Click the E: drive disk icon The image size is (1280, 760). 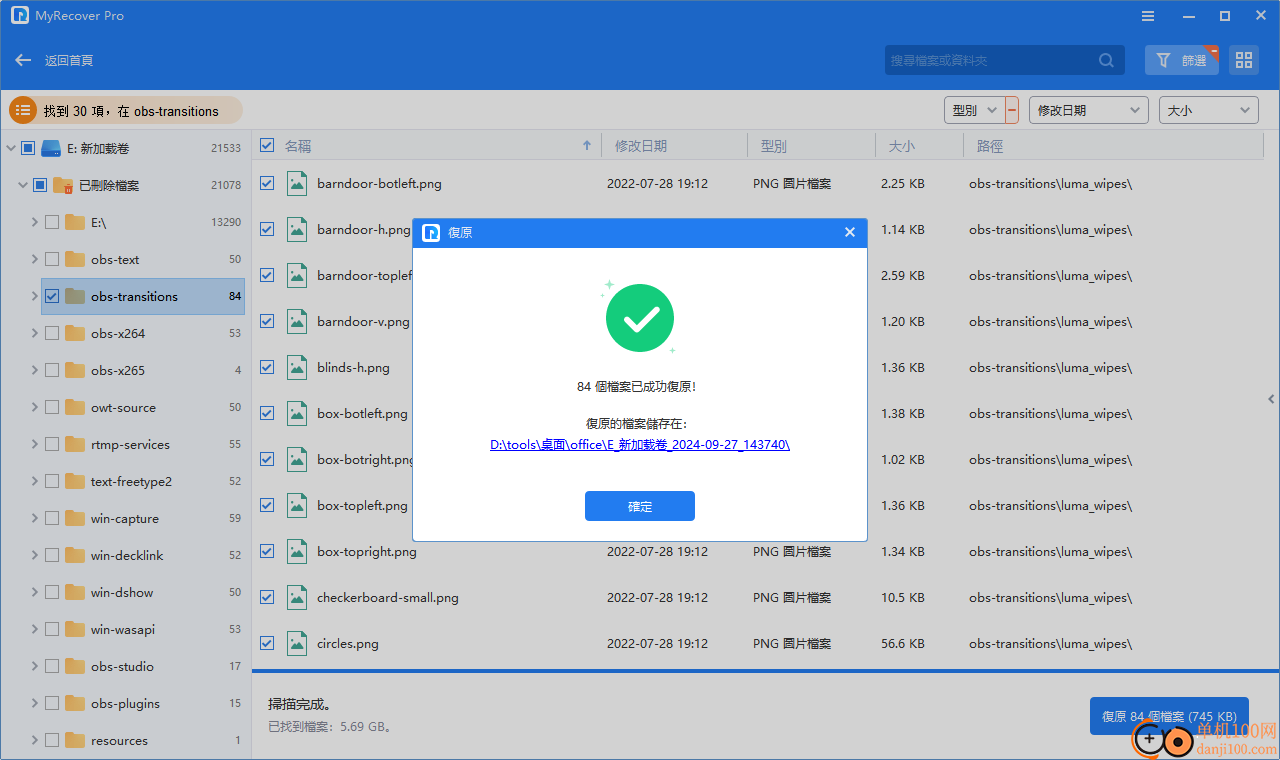tap(51, 148)
